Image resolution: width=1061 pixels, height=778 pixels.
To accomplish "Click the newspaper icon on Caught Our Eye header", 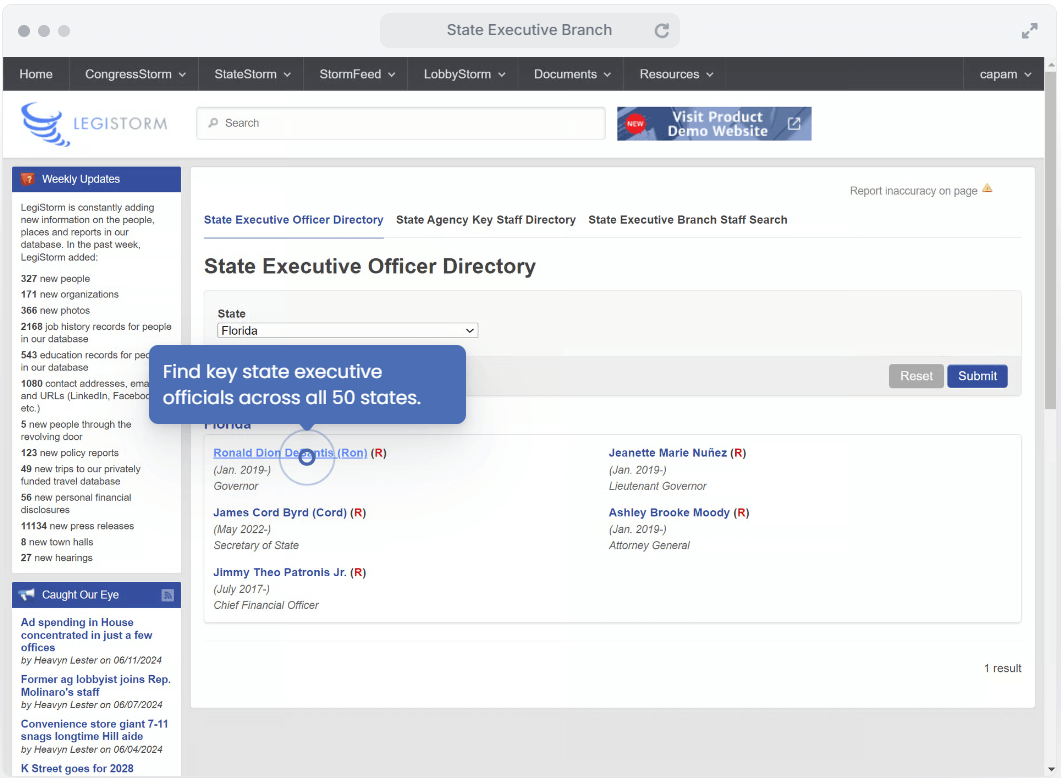I will click(167, 594).
